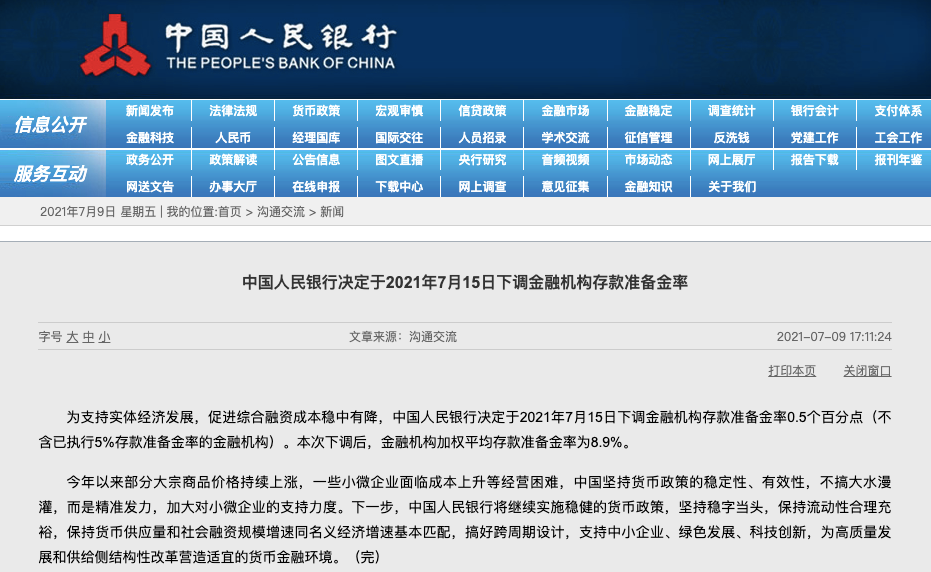Click THE PEOPLE'S BANK OF CHINA header text
The width and height of the screenshot is (931, 572).
(x=280, y=63)
